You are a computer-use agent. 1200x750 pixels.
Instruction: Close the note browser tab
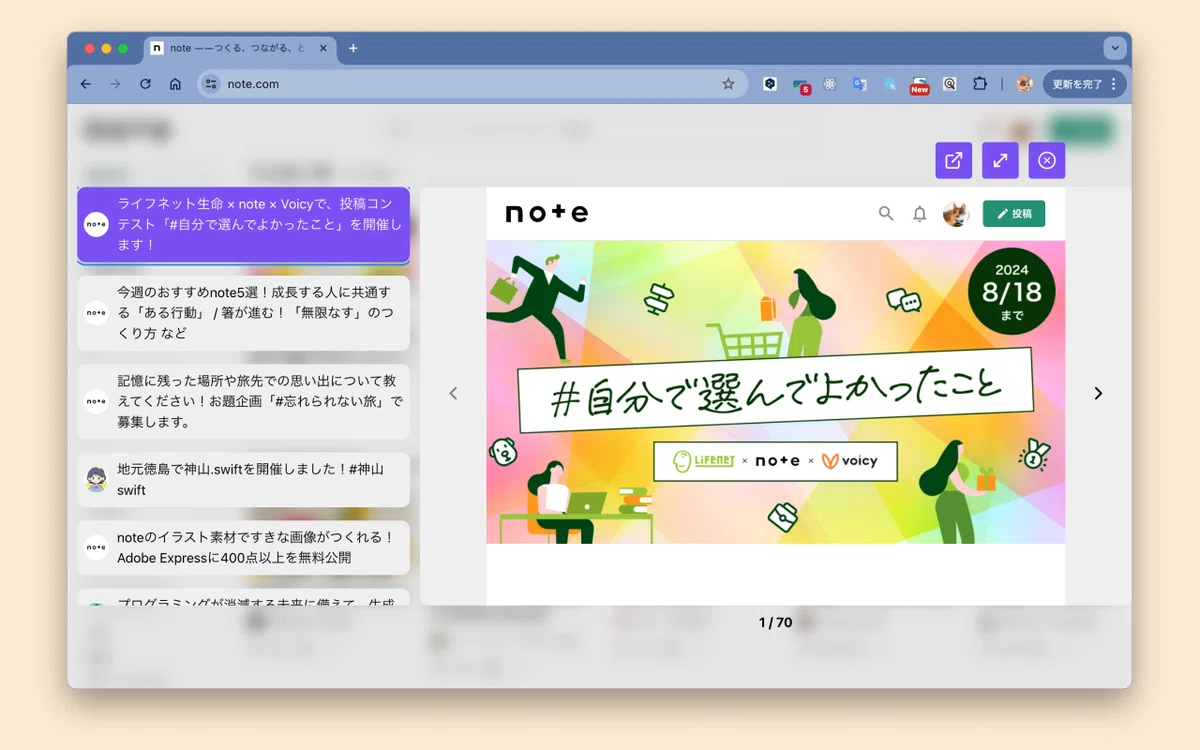click(324, 48)
